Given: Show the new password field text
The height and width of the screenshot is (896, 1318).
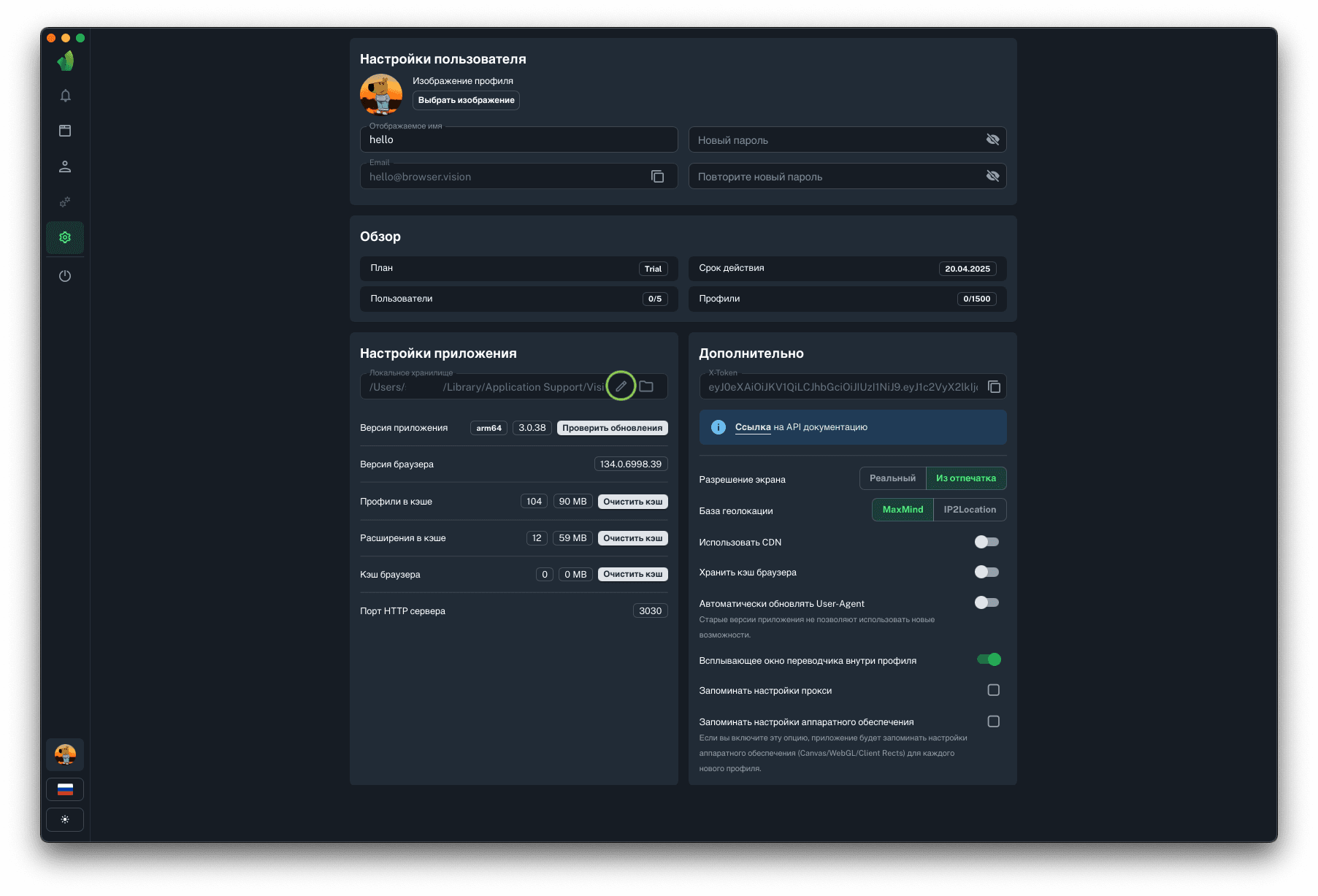Looking at the screenshot, I should tap(992, 139).
